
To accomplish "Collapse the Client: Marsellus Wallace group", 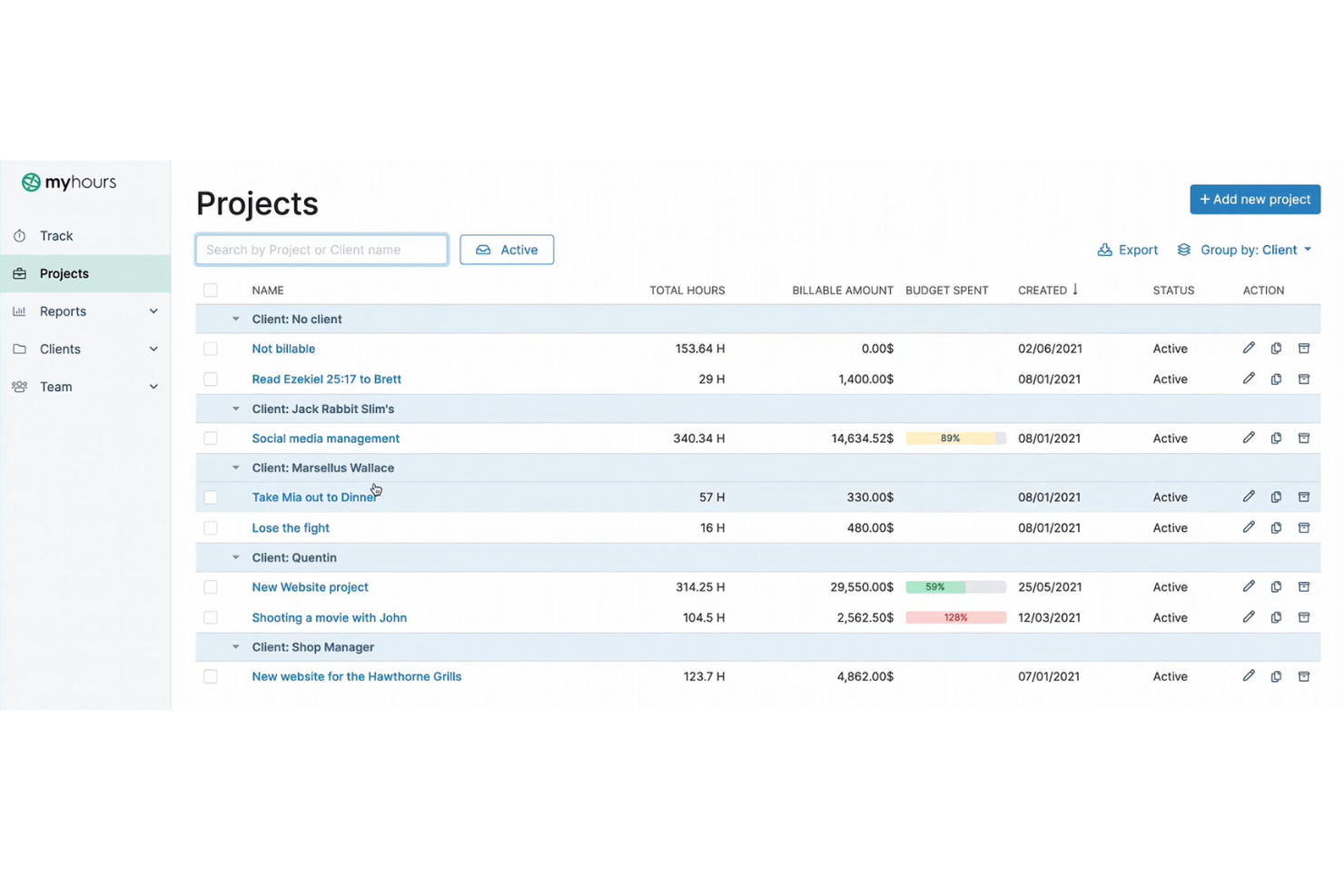I will tap(235, 468).
